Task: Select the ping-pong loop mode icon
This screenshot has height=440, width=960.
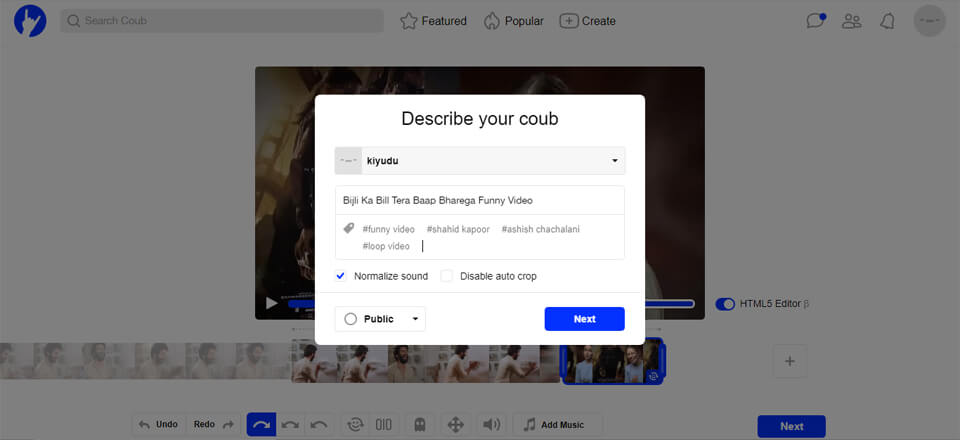Action: pyautogui.click(x=289, y=425)
